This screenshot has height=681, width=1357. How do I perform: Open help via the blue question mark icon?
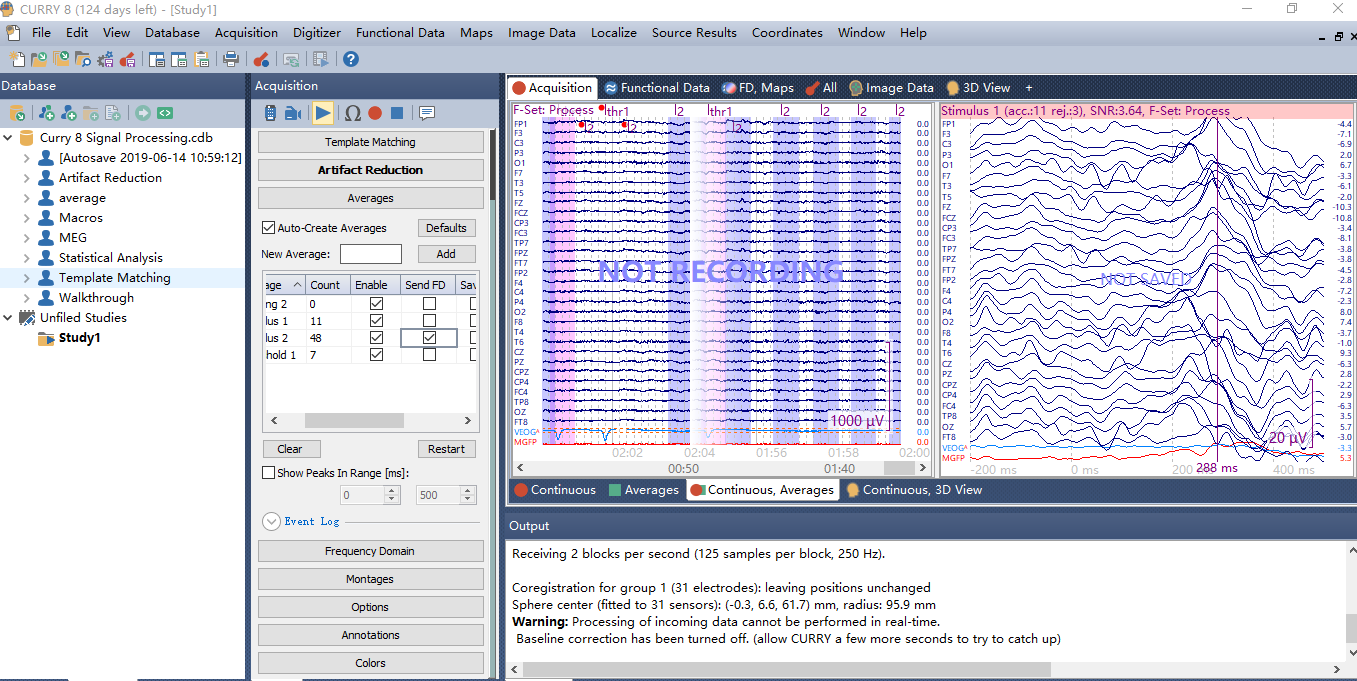[x=351, y=59]
